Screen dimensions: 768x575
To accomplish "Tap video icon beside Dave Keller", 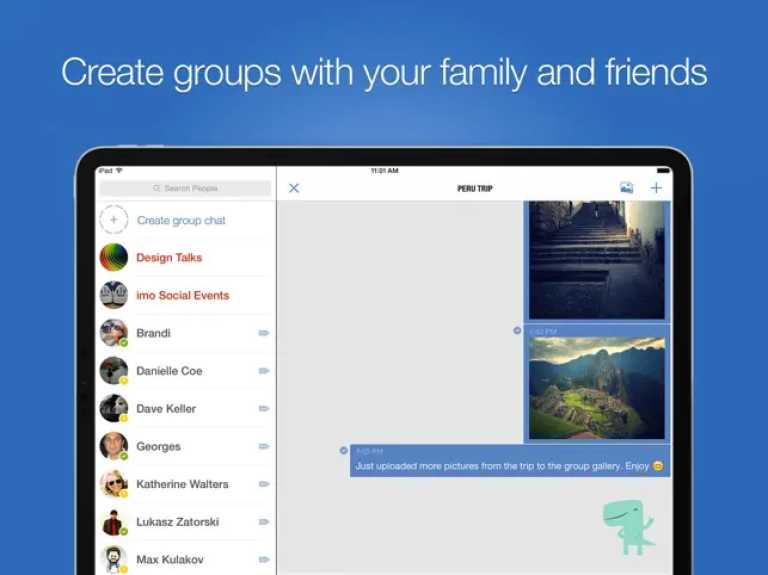I will point(263,409).
